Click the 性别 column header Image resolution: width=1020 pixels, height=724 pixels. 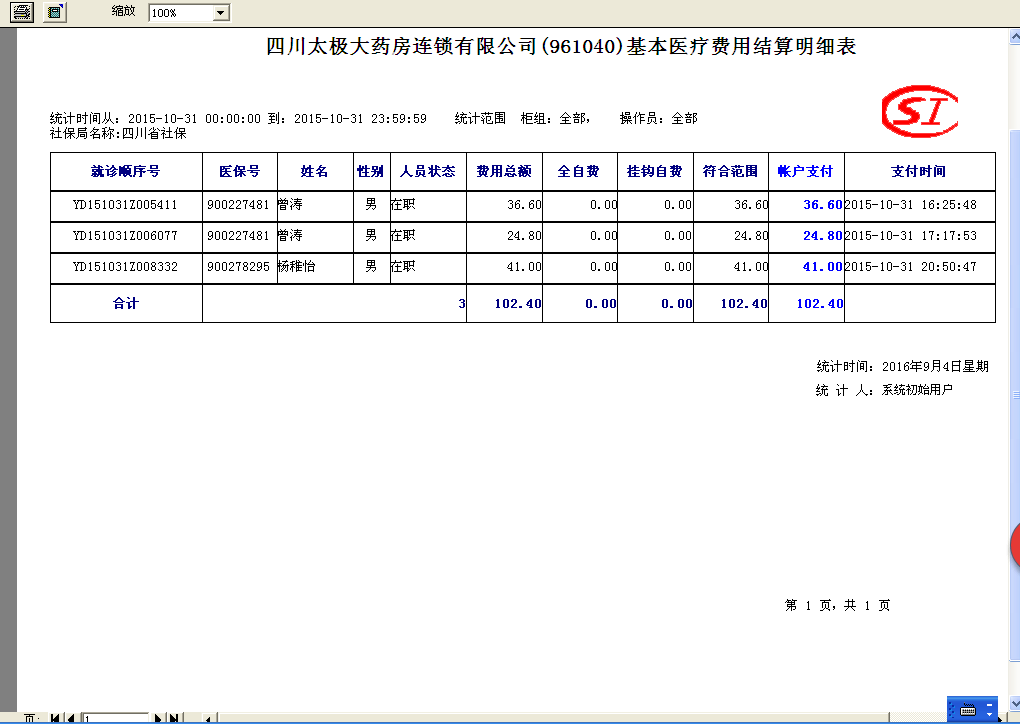click(x=371, y=171)
